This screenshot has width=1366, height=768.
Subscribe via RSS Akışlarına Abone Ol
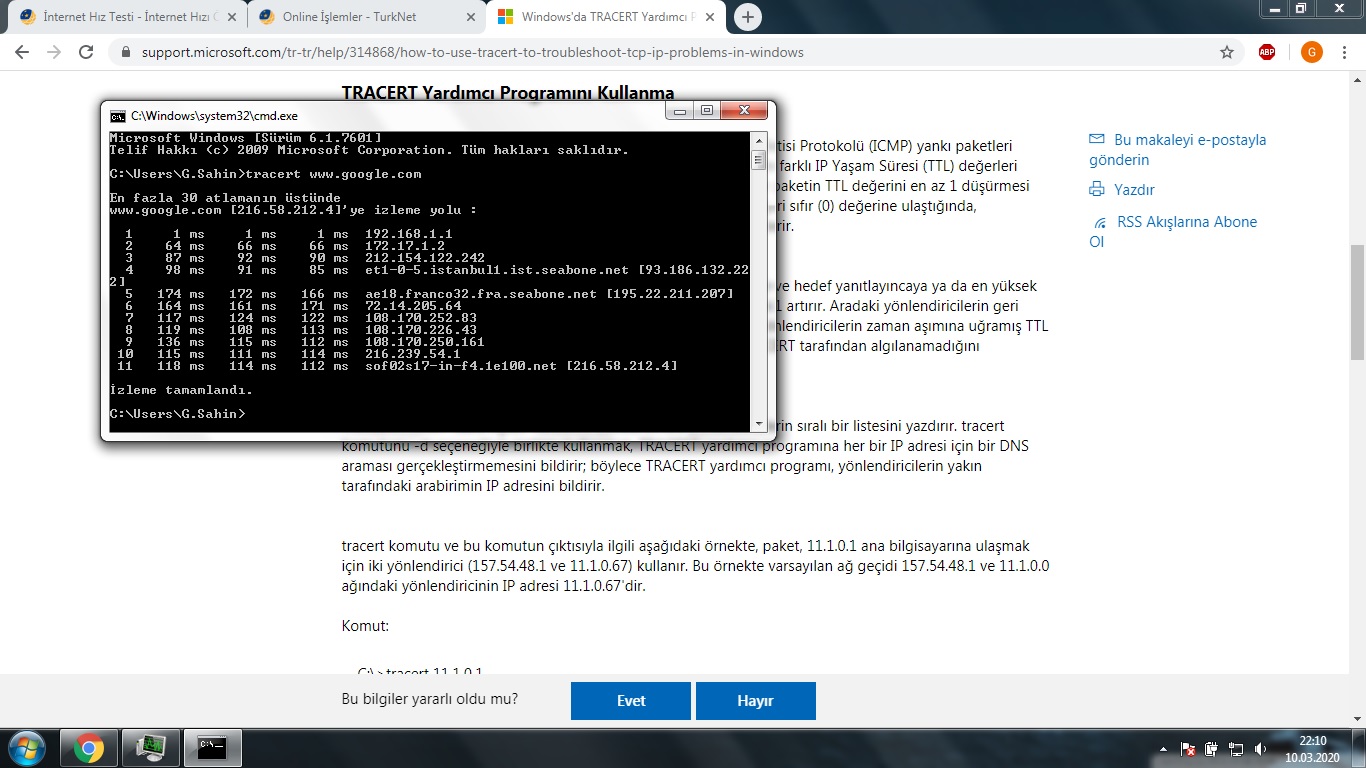(1173, 231)
